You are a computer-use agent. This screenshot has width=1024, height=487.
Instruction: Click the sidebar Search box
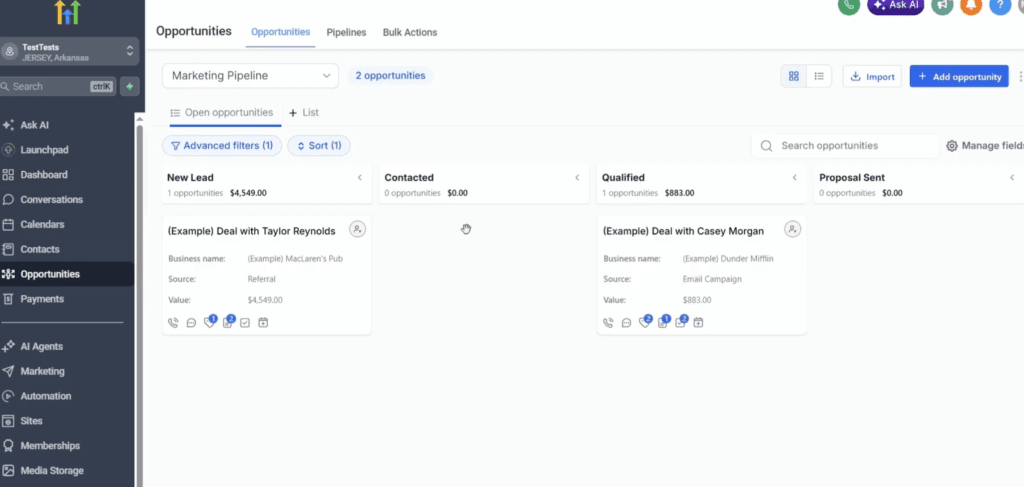[58, 86]
